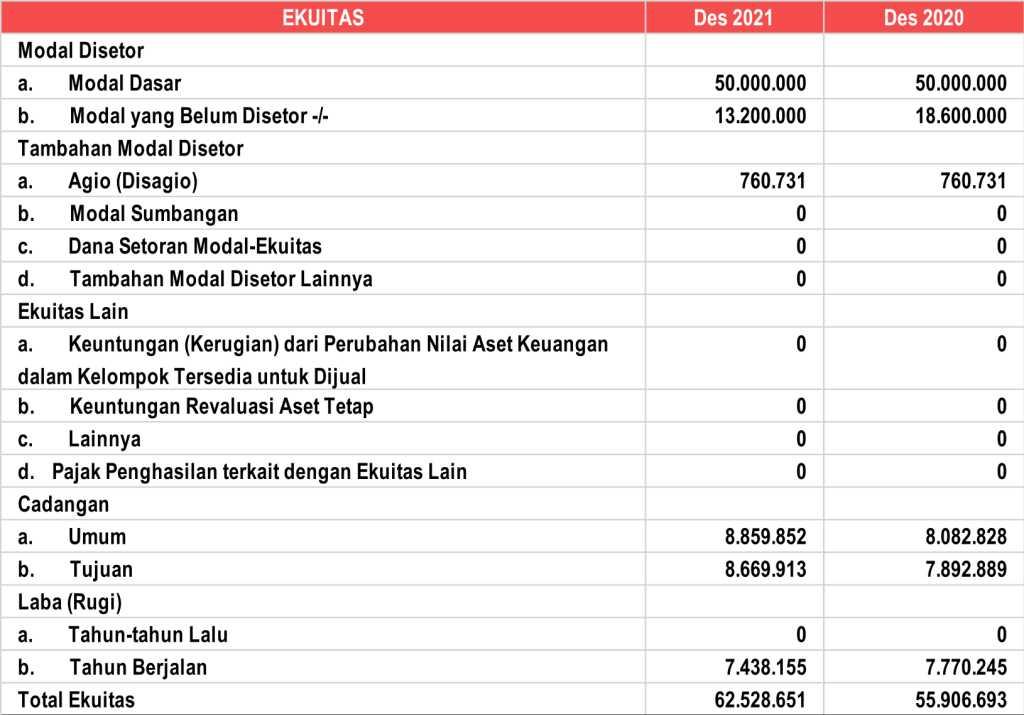
Task: Select the Keuntungan Revaluasi Aset Tetap row
Action: pos(221,407)
